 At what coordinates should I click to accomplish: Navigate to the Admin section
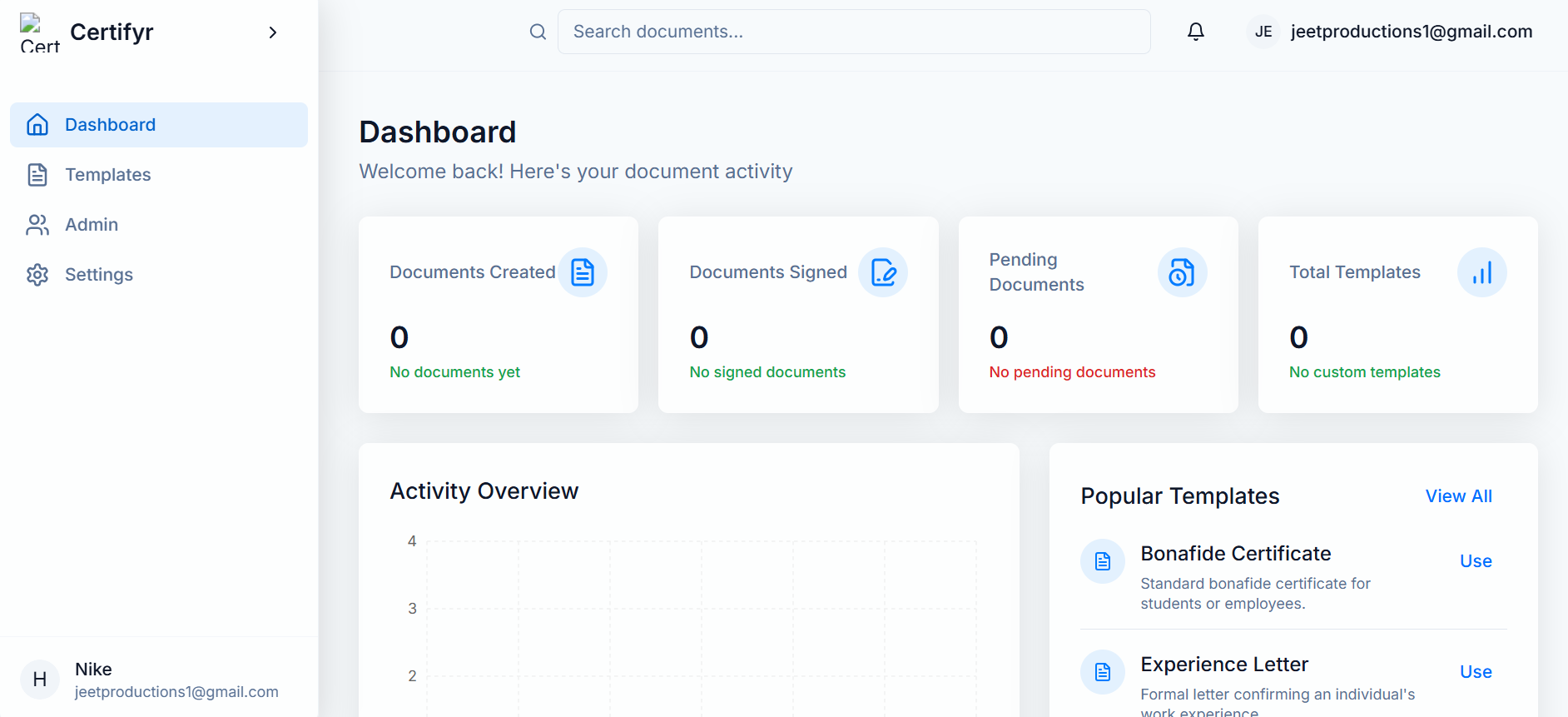tap(91, 225)
